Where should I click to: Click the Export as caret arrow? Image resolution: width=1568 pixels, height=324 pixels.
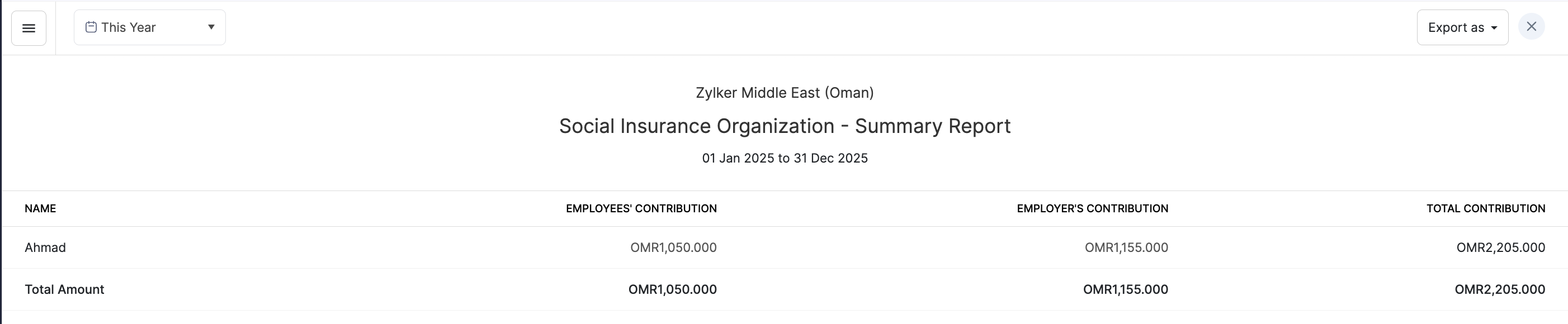[1494, 28]
